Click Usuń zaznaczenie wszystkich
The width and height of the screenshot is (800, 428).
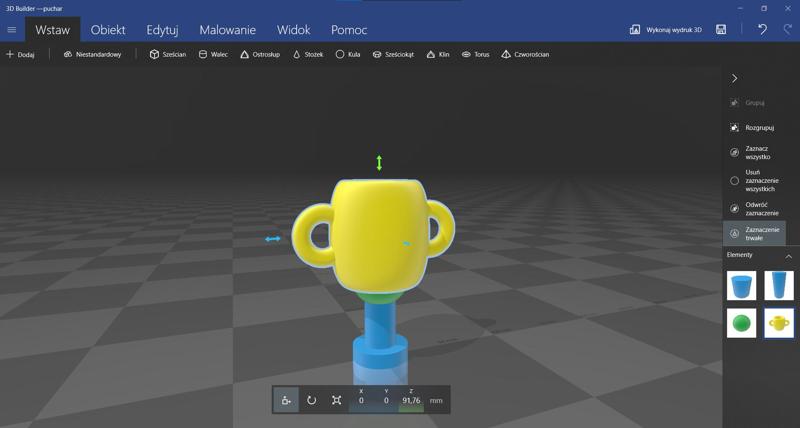coord(754,181)
